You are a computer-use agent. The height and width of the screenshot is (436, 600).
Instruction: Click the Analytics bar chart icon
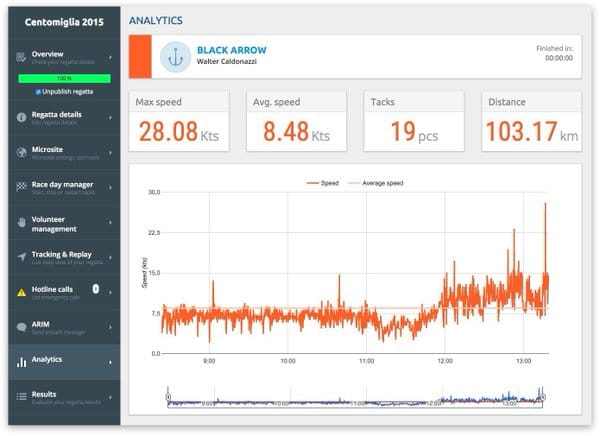tap(21, 361)
